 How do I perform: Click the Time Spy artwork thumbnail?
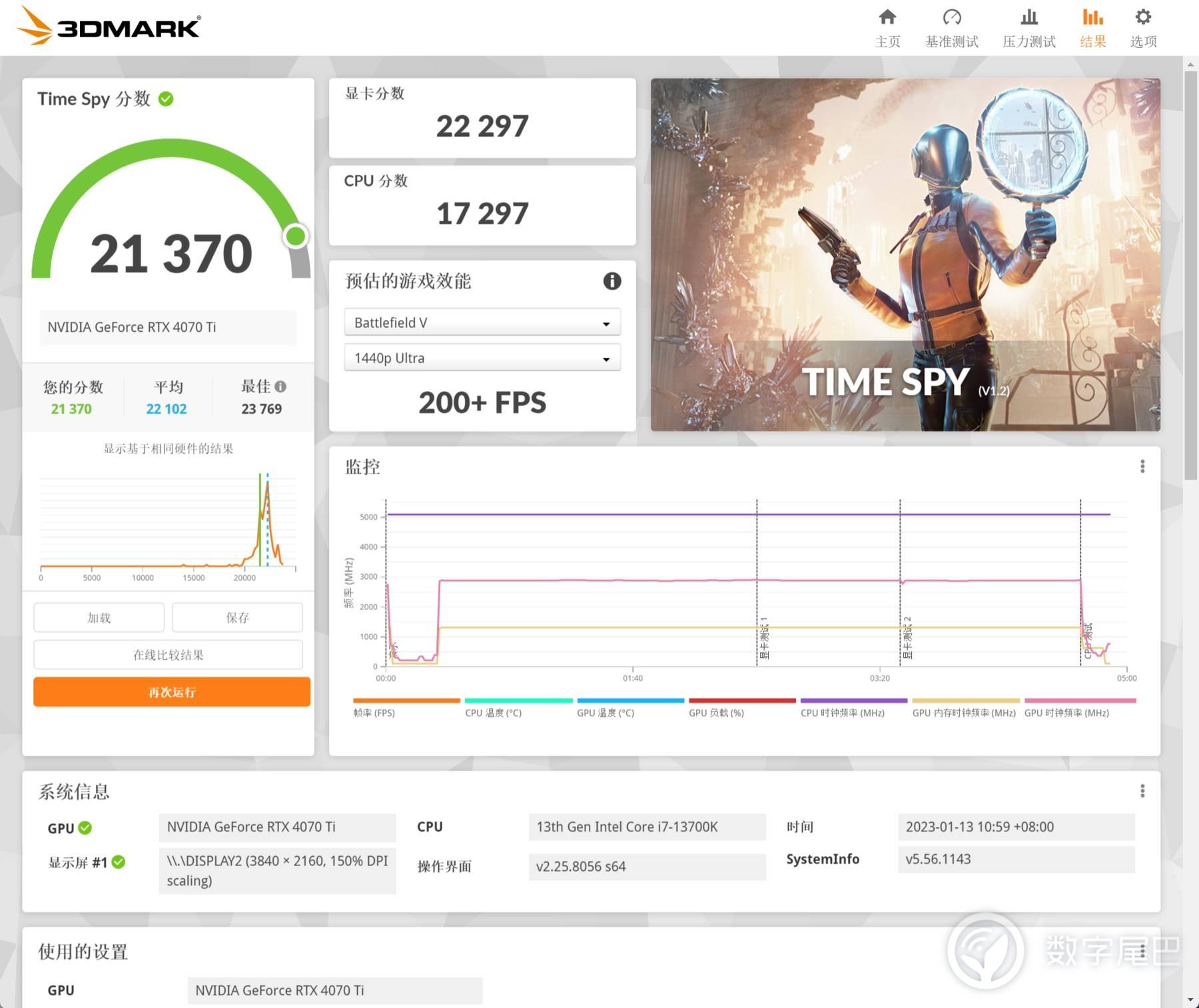(x=905, y=254)
